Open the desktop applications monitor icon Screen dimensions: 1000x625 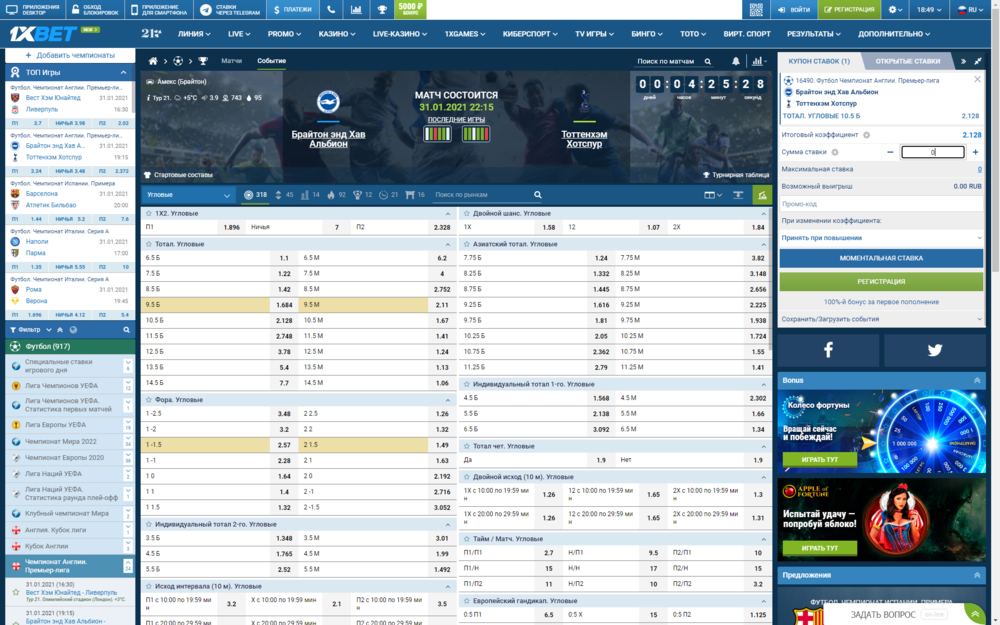(11, 10)
